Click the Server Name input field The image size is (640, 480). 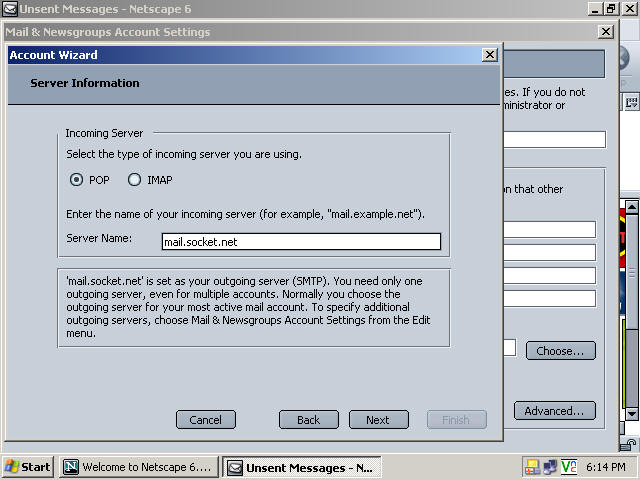[x=301, y=242]
